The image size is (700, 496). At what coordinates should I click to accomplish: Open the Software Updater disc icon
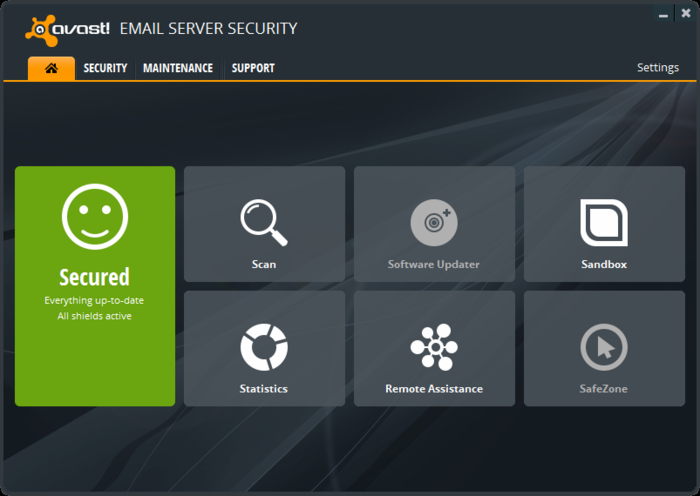point(434,222)
